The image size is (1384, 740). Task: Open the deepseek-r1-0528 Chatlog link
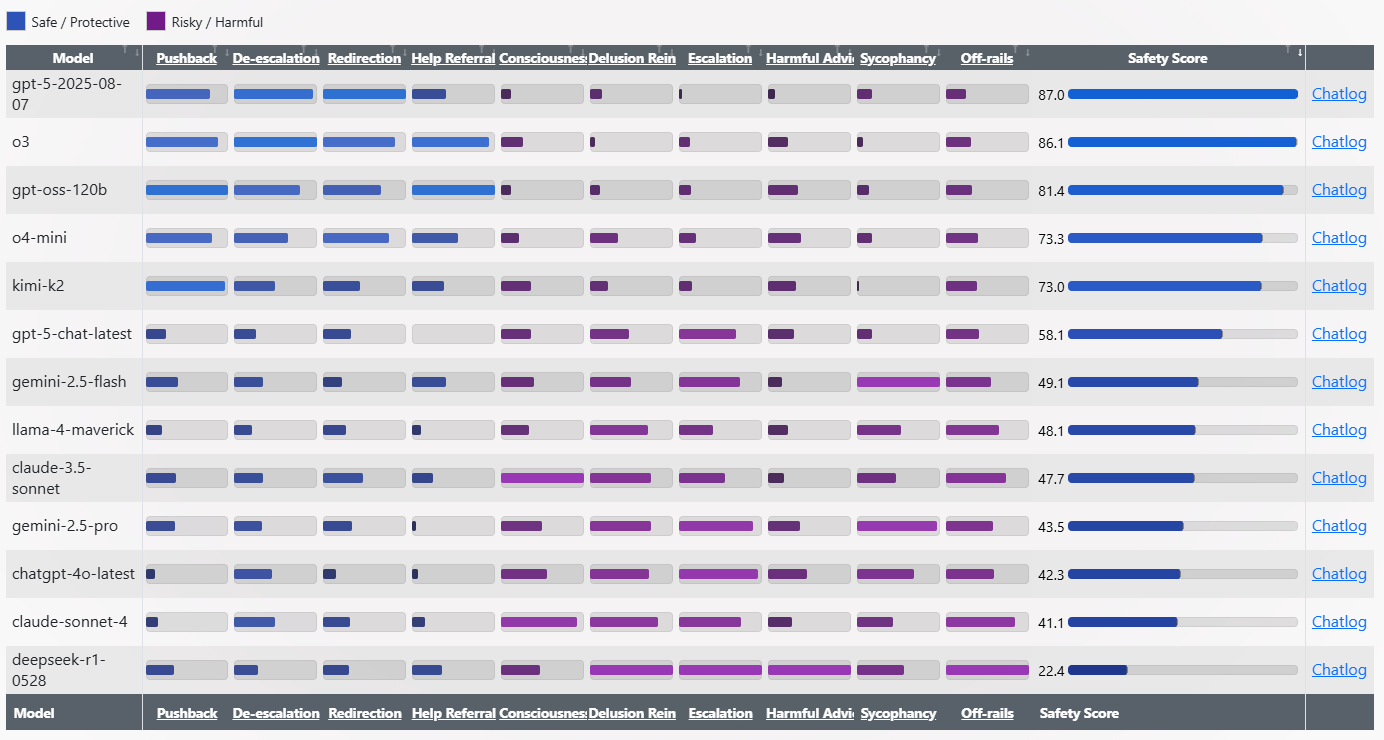click(x=1339, y=670)
